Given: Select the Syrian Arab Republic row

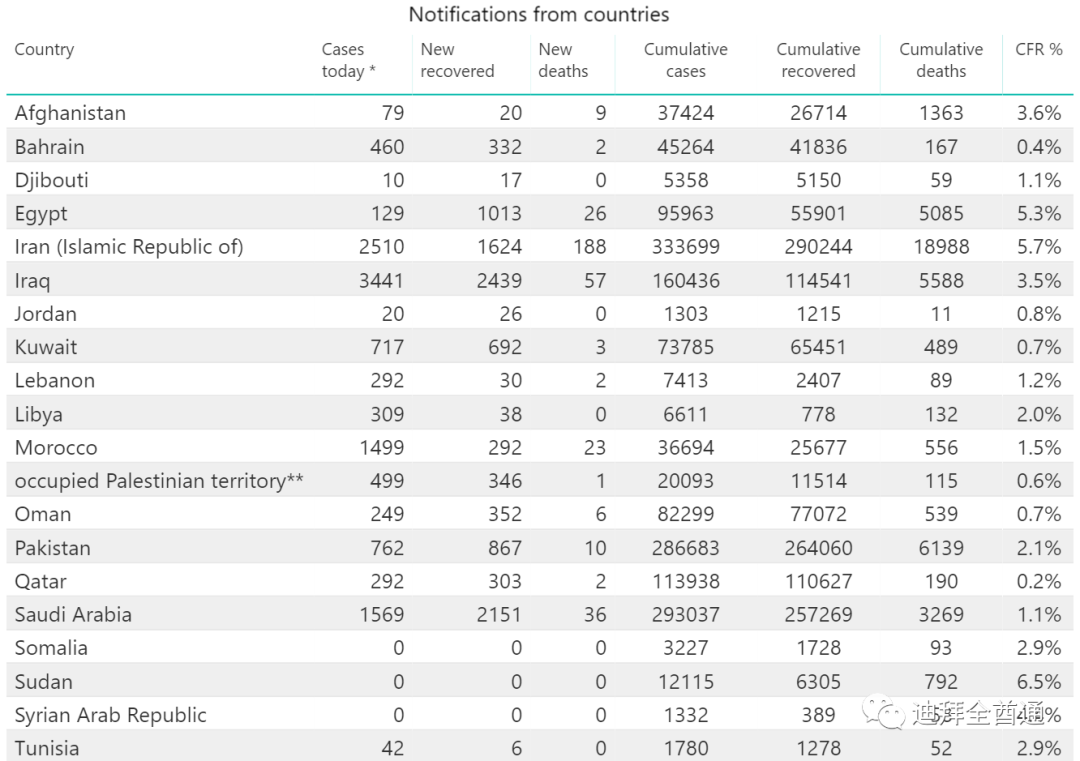Looking at the screenshot, I should tap(110, 715).
